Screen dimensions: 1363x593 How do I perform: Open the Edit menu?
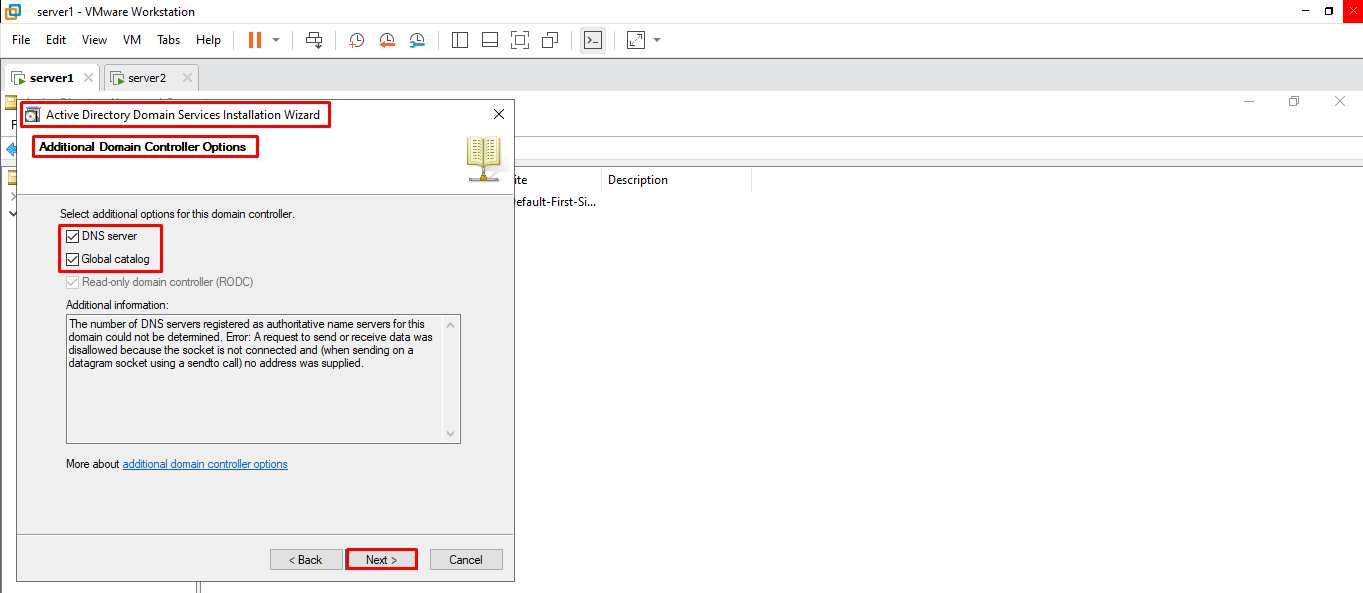[x=56, y=40]
